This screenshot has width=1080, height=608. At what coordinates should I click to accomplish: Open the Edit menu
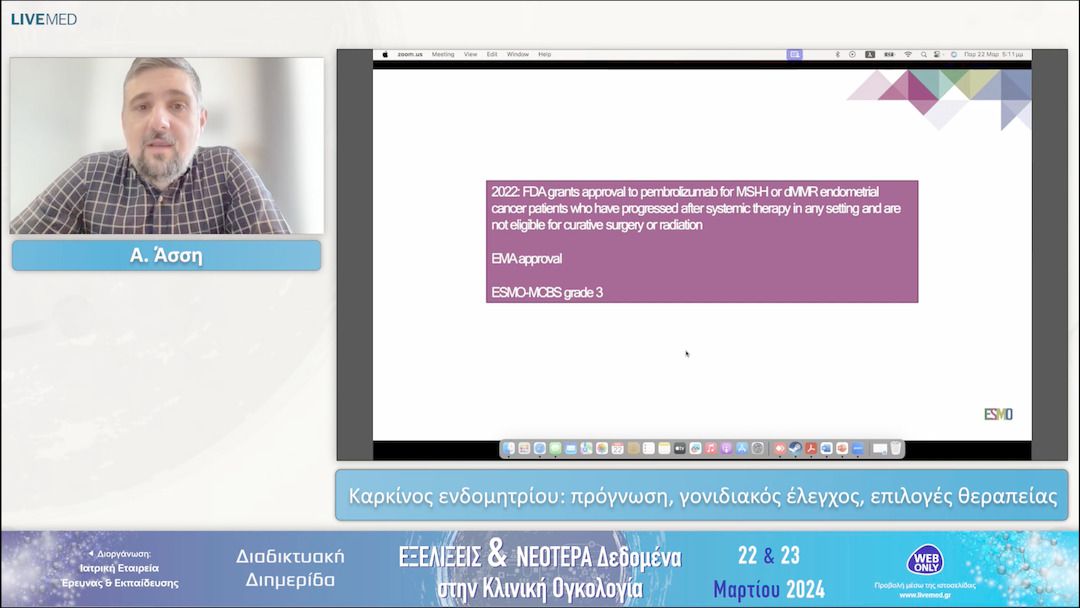pyautogui.click(x=492, y=54)
